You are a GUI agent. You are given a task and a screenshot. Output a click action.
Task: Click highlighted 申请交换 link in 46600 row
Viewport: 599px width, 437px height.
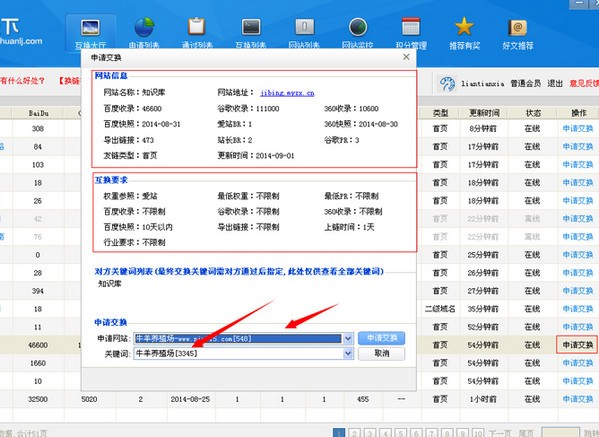(578, 345)
